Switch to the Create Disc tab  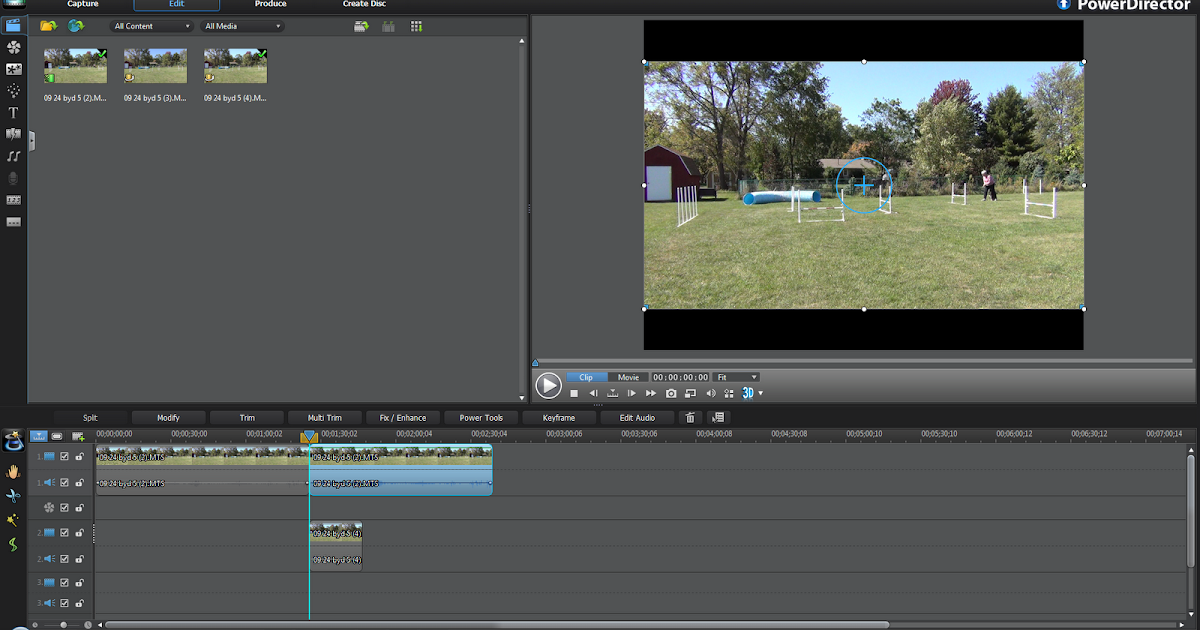click(364, 4)
